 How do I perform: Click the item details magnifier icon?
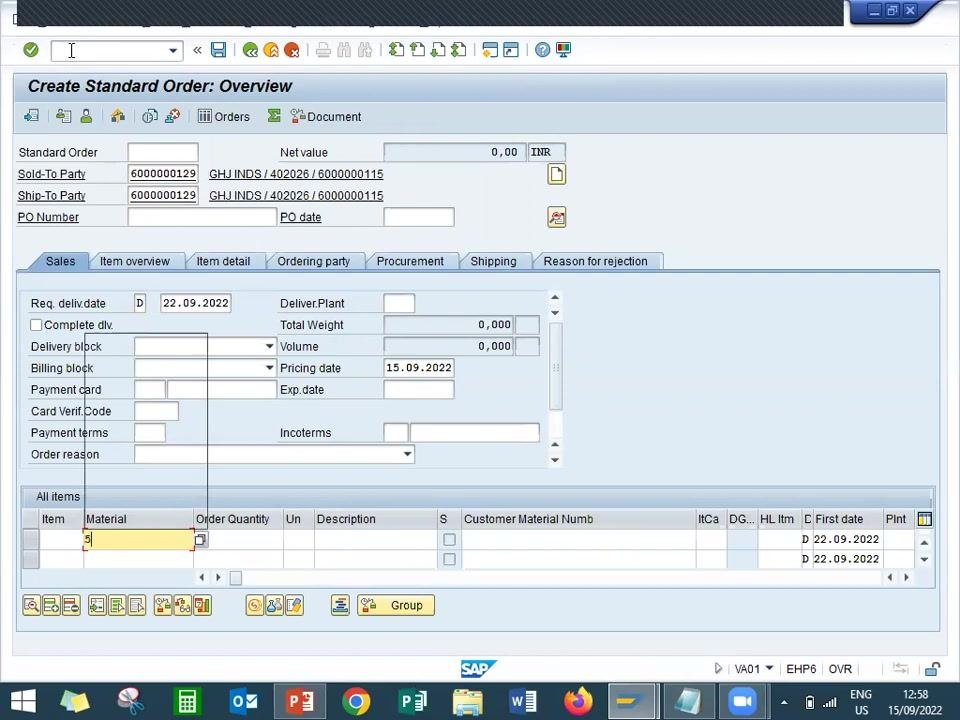[31, 606]
